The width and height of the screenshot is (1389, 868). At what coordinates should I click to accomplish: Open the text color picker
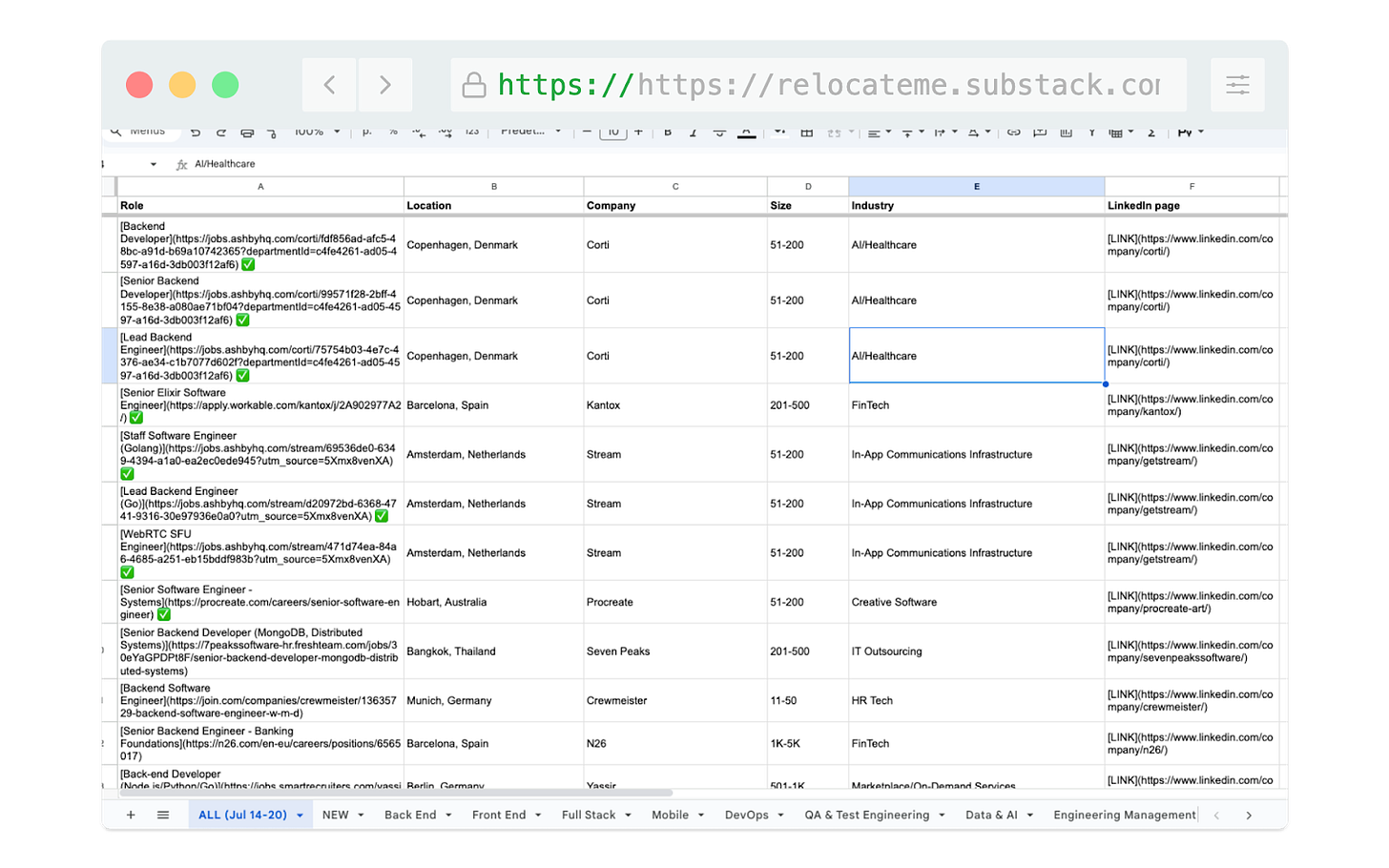747,133
